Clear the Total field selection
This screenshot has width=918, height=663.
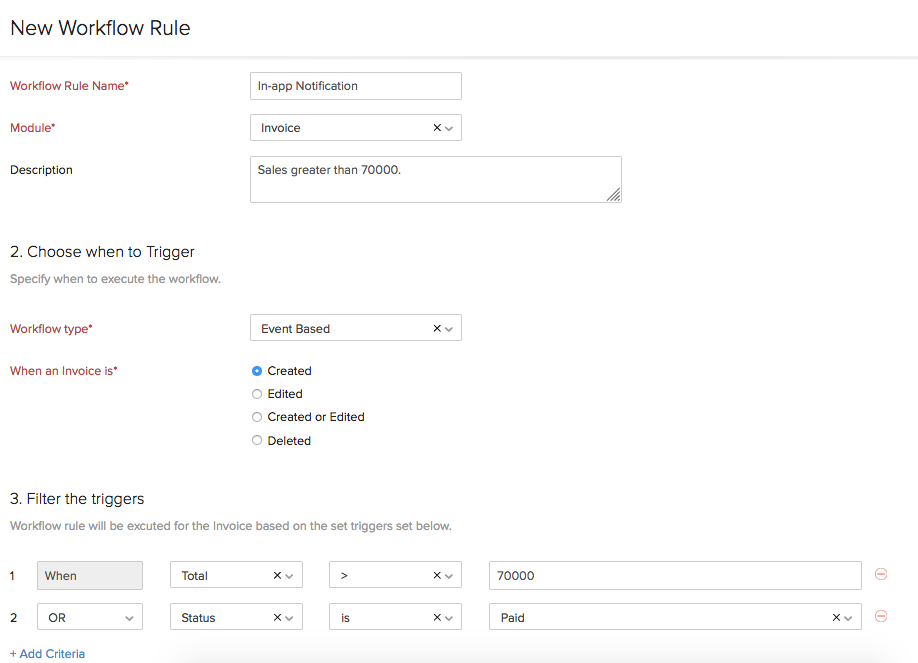[277, 576]
